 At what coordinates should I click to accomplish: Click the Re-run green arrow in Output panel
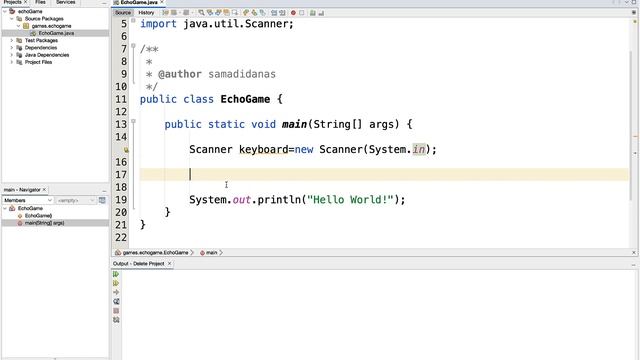116,274
